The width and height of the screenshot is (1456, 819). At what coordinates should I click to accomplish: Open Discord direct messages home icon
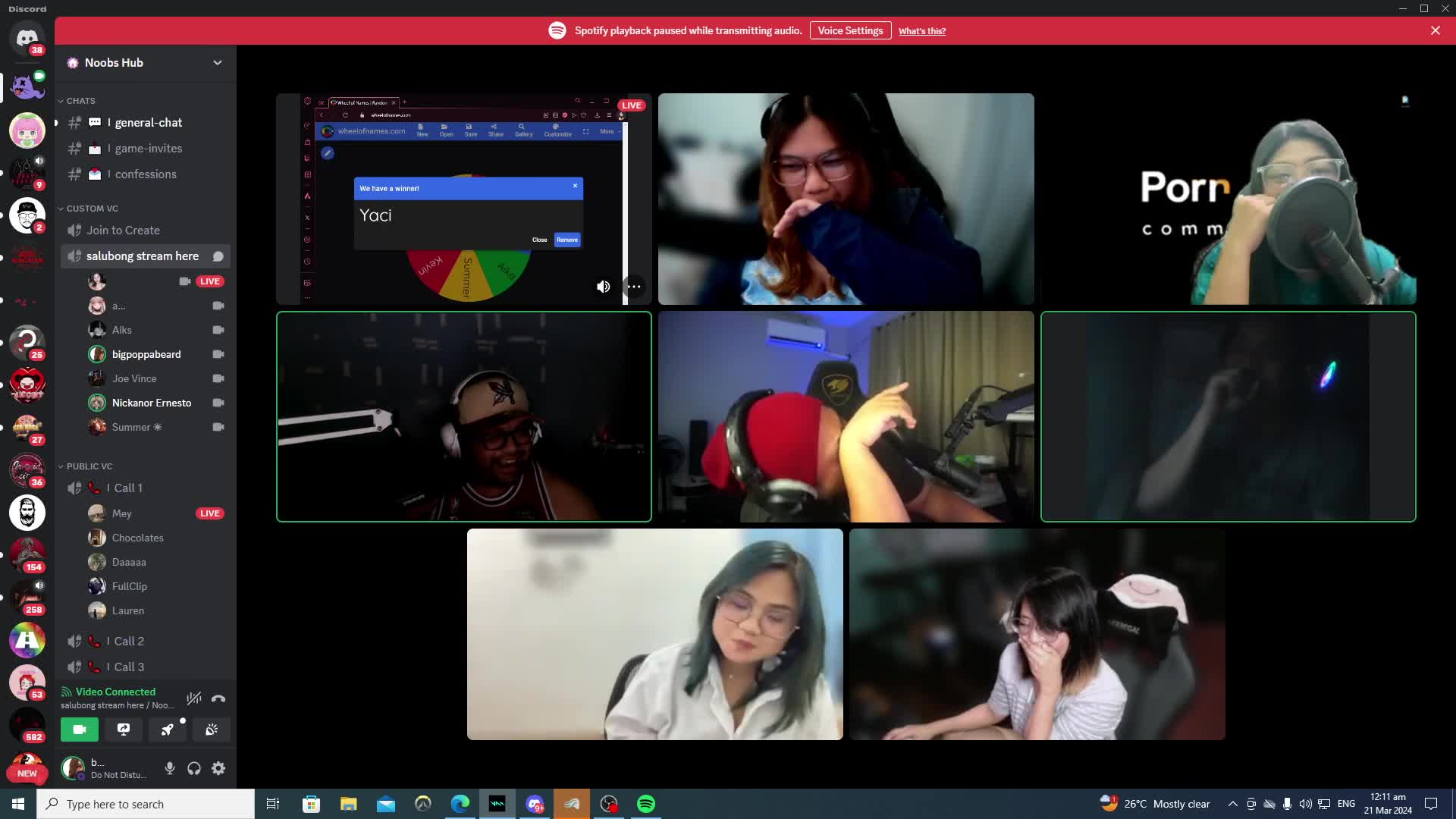pos(27,38)
